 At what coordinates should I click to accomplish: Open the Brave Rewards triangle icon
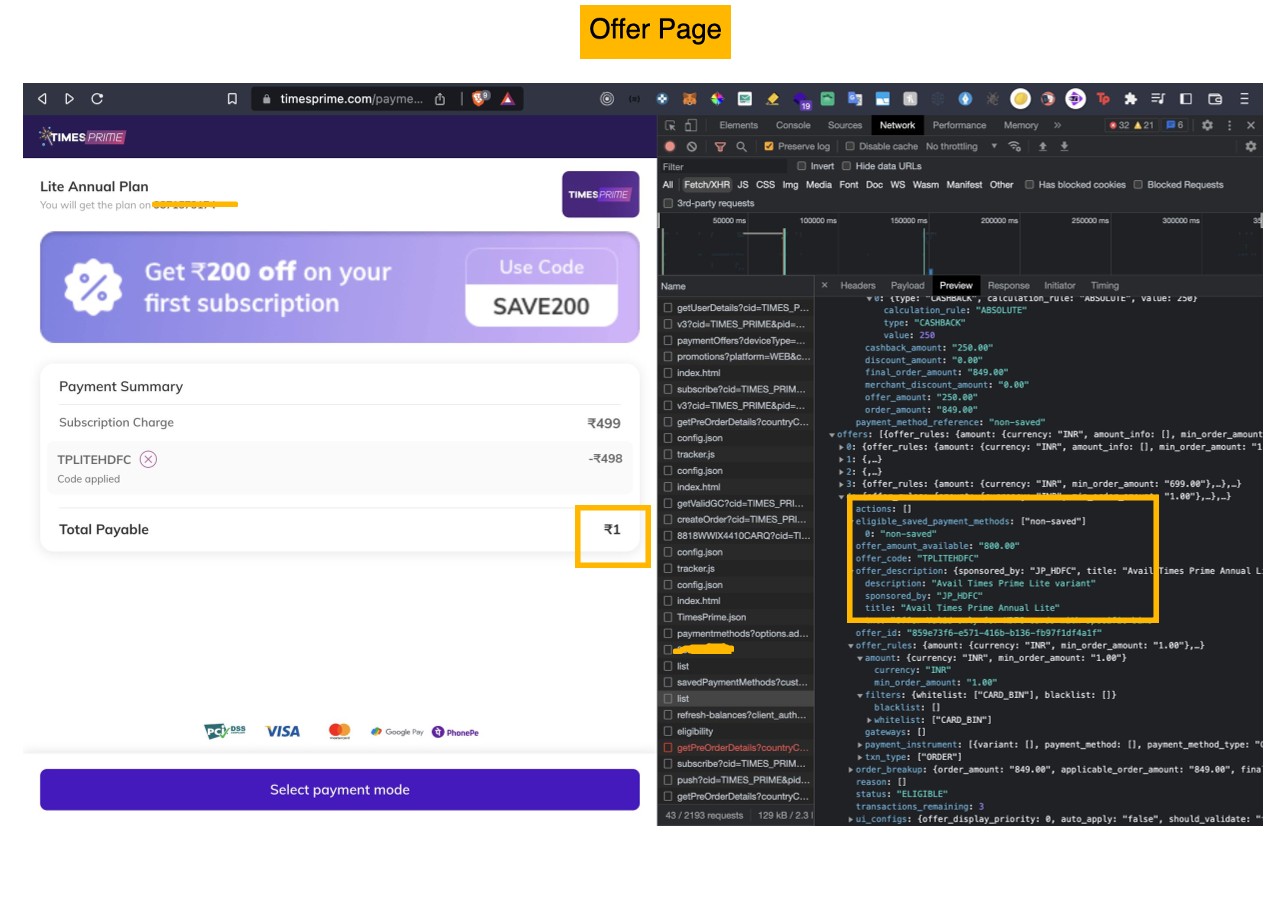508,99
